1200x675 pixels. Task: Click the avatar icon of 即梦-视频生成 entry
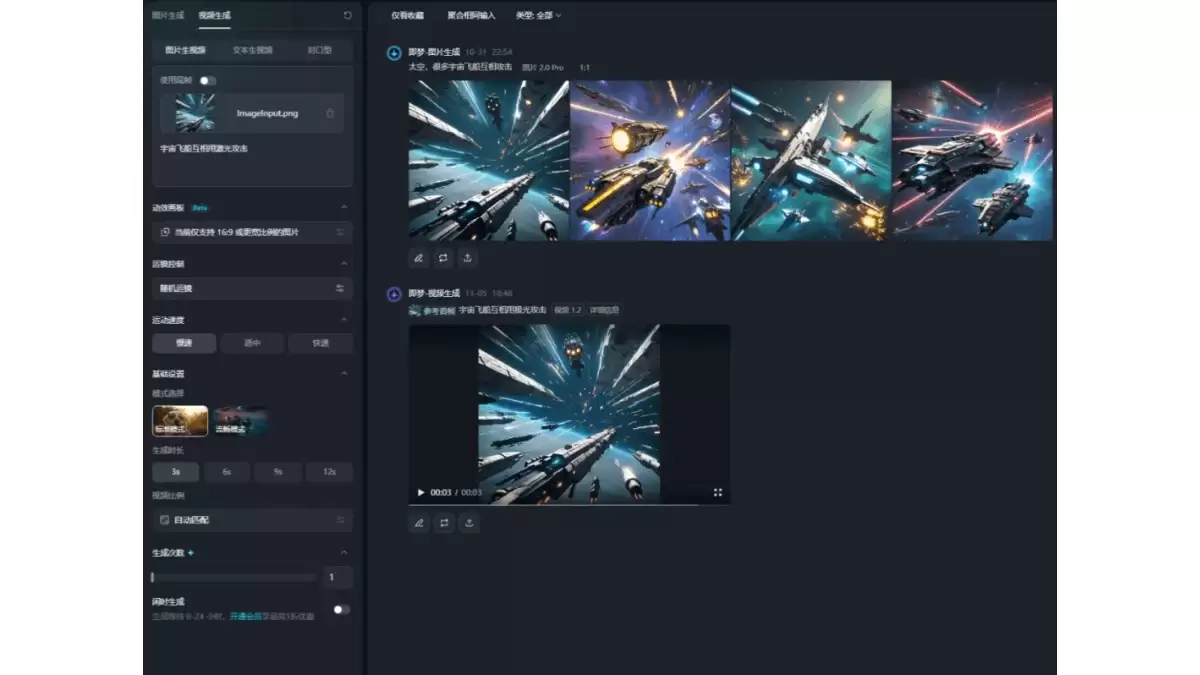tap(394, 294)
